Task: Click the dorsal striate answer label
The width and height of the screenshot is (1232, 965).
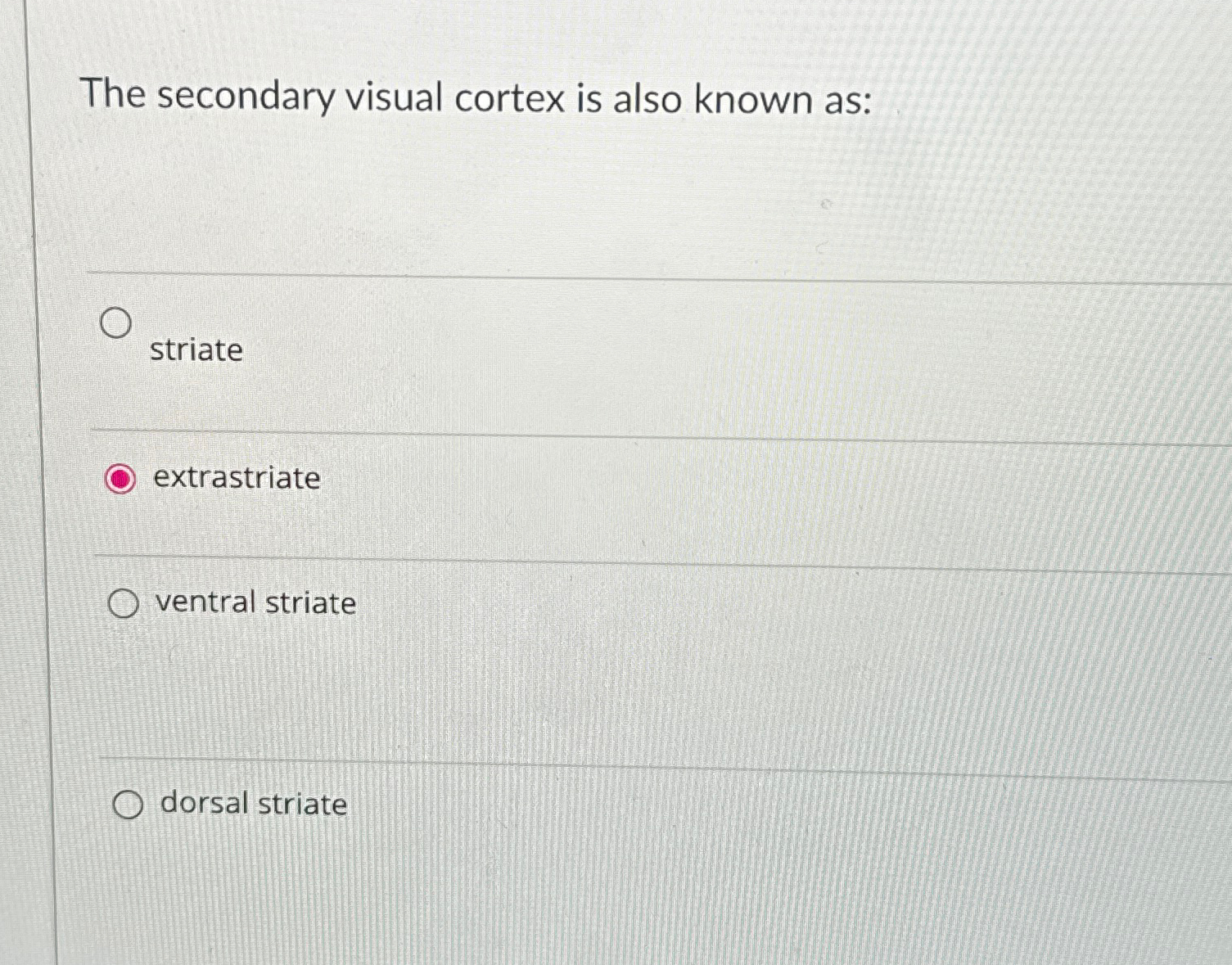Action: [252, 805]
